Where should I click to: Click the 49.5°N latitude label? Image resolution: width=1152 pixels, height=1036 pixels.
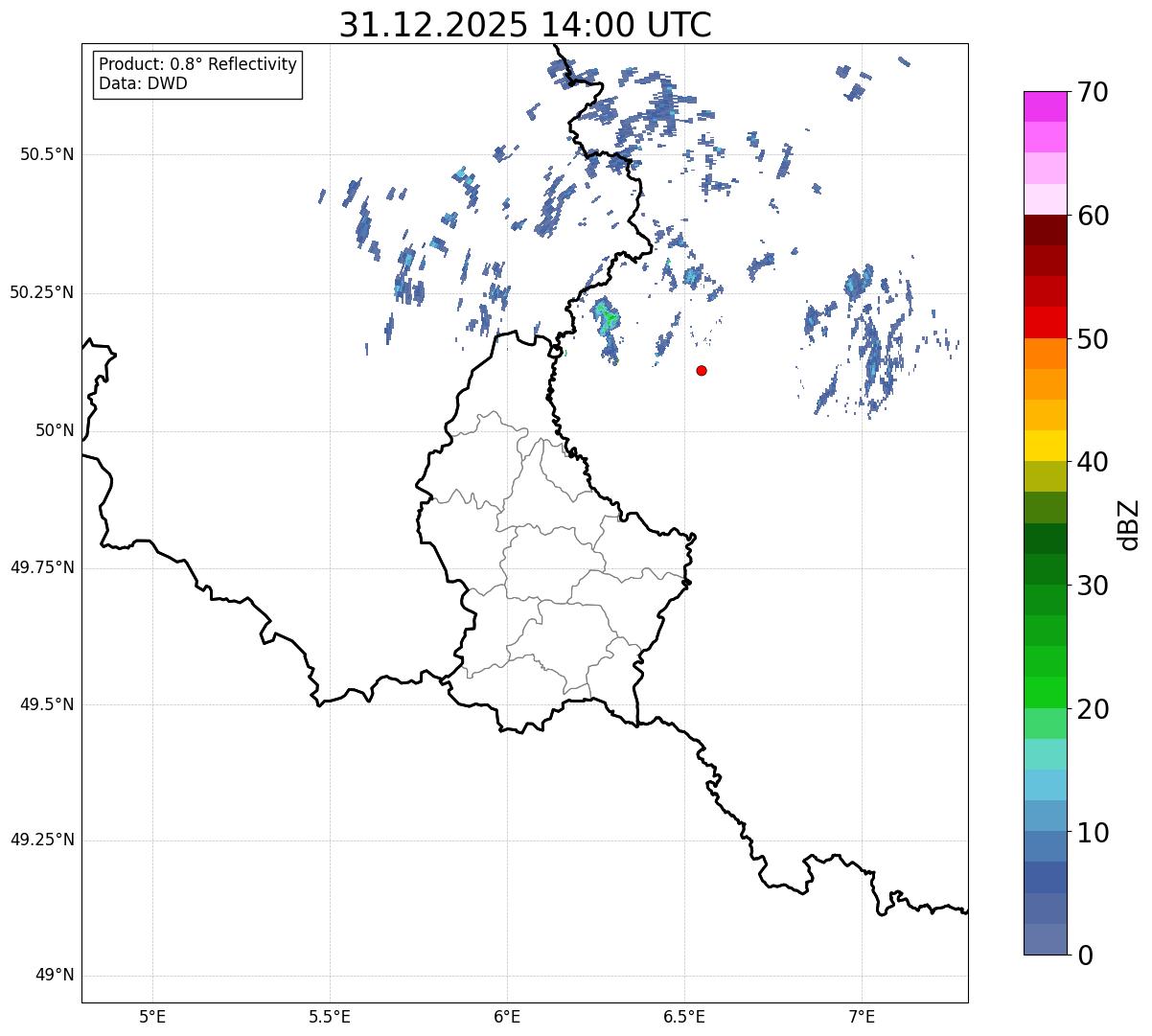pos(46,704)
